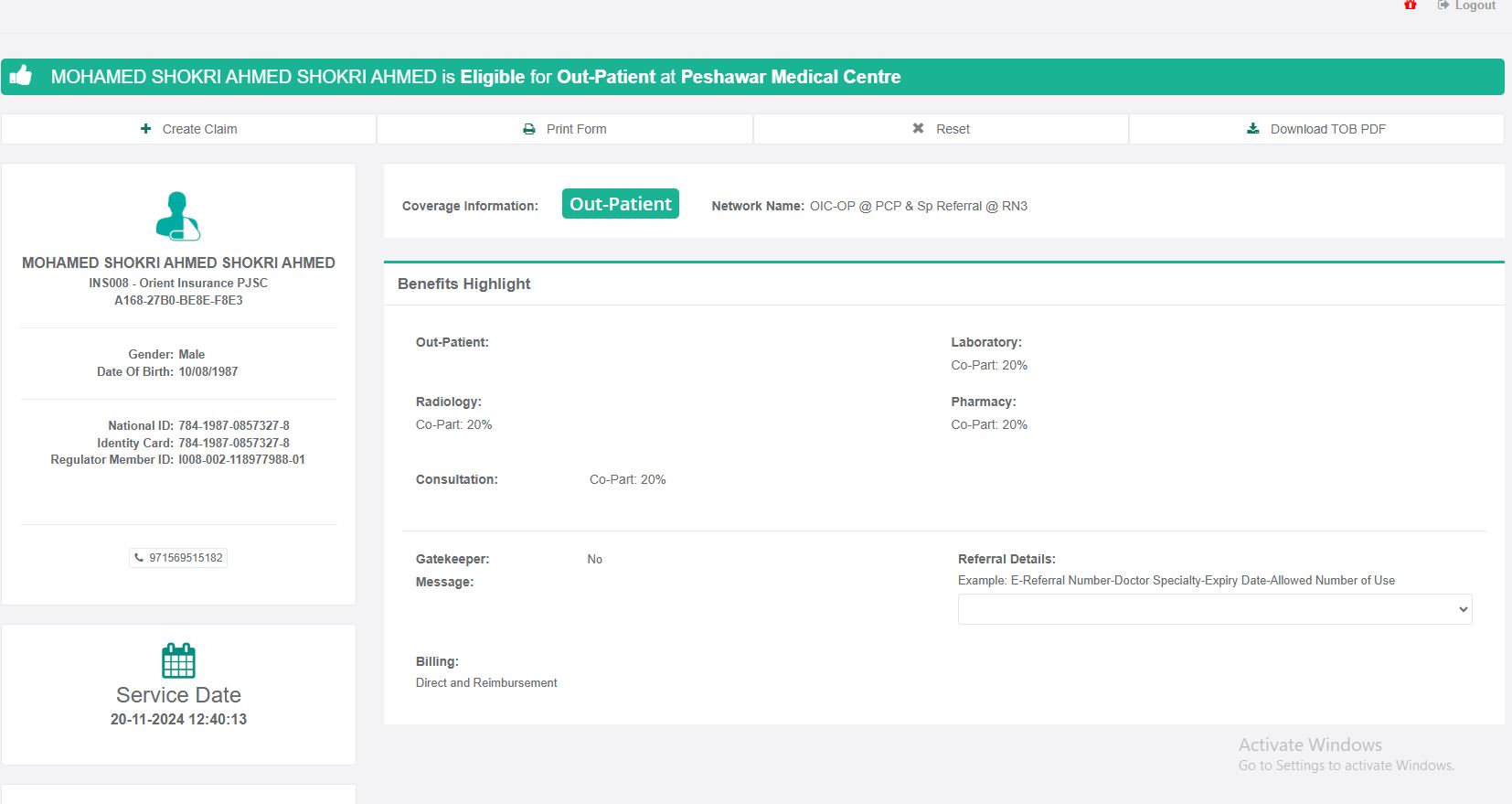Open the Referral Details dropdown
1512x804 pixels.
pyautogui.click(x=1214, y=609)
